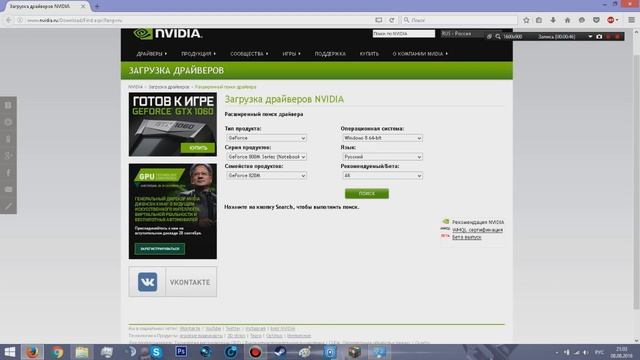Click the taskbar clock
The image size is (640, 360).
coord(621,352)
